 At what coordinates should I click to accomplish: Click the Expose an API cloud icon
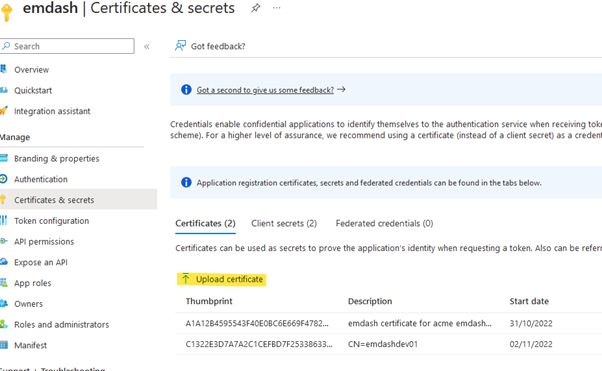tap(3, 262)
